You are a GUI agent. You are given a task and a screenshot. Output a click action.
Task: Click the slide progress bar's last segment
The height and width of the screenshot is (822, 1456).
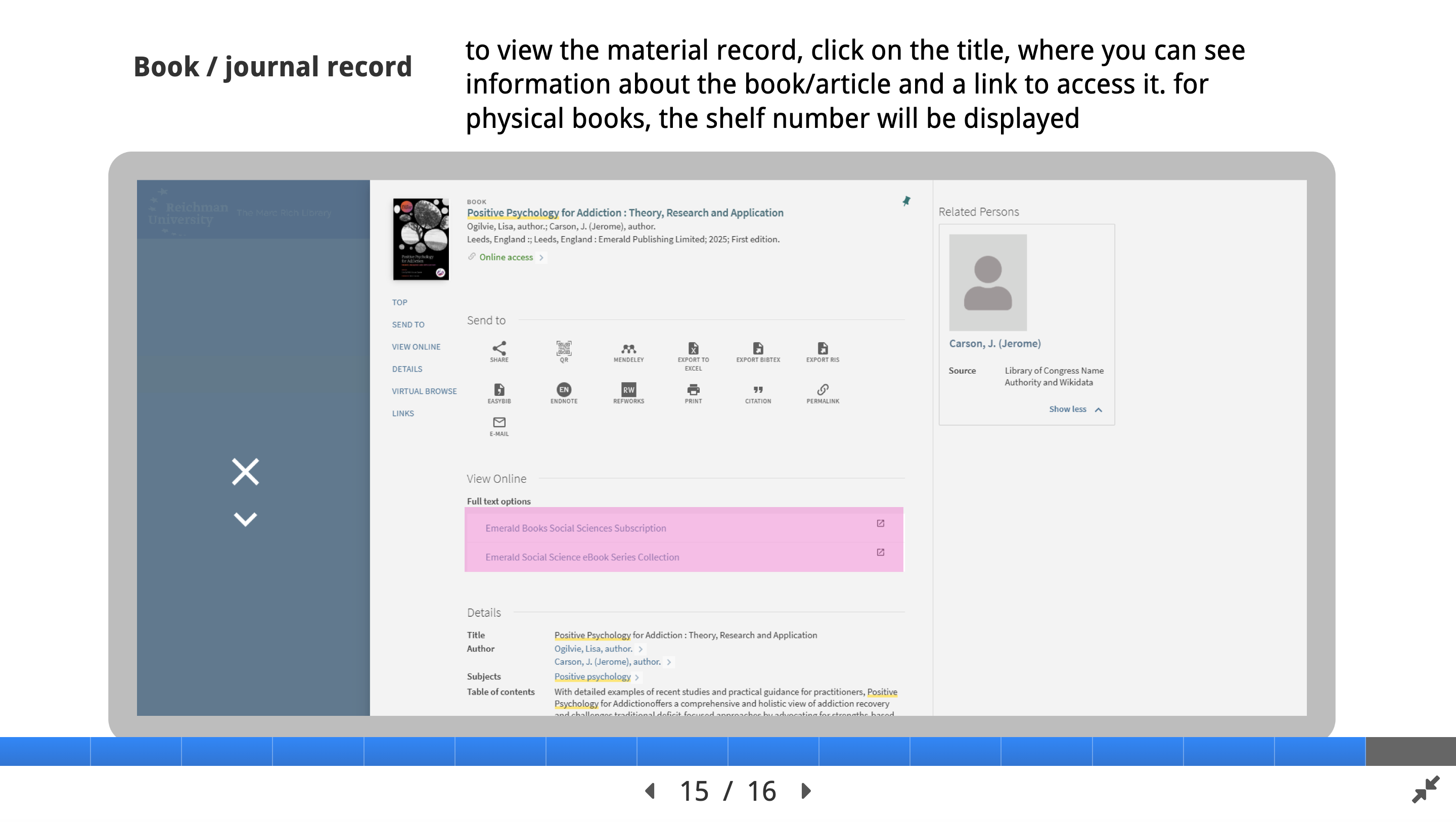click(1410, 751)
